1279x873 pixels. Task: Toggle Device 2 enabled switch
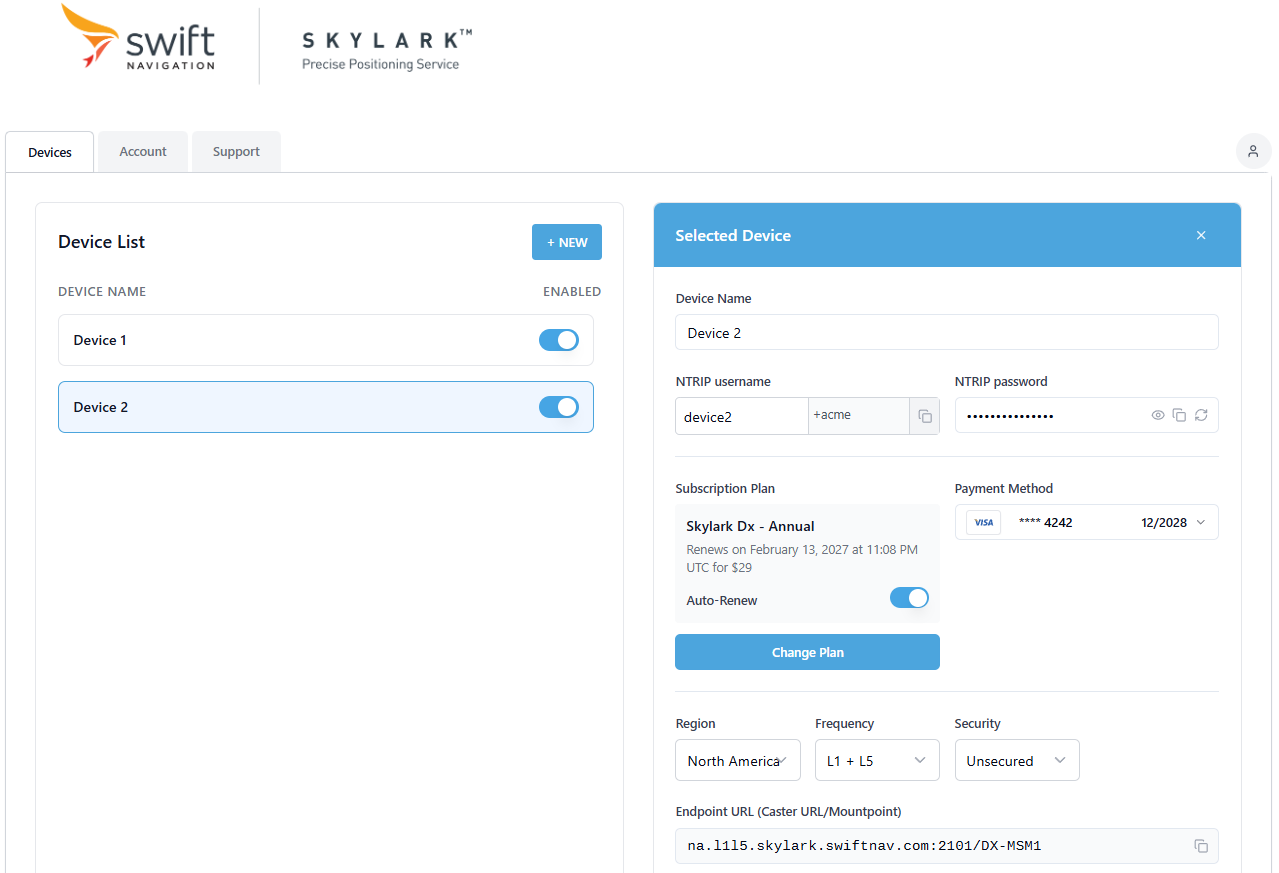[x=559, y=407]
